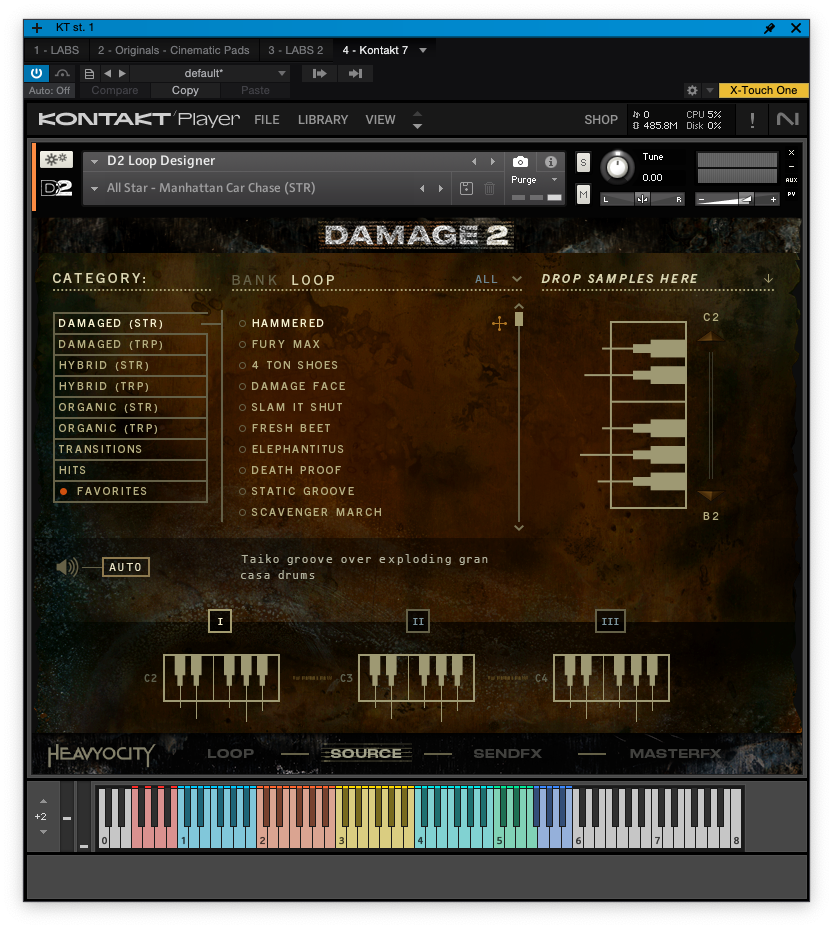Toggle Auto: Off automation mode
The image size is (833, 929).
pos(49,91)
